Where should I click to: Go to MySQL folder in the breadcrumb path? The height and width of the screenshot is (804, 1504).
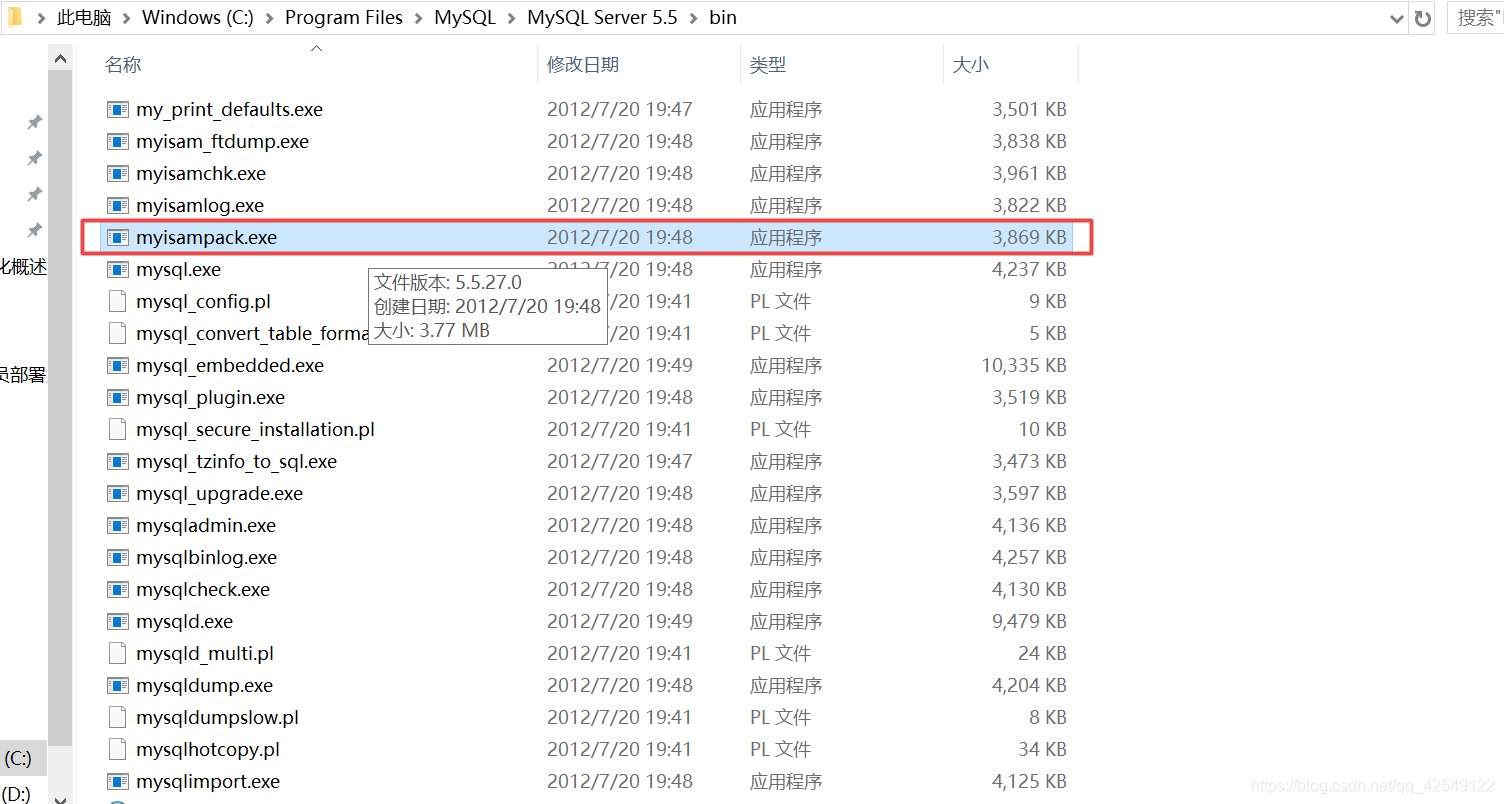click(465, 18)
